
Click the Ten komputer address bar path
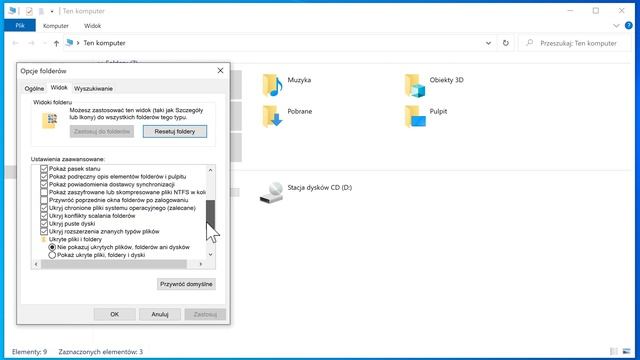click(x=104, y=43)
